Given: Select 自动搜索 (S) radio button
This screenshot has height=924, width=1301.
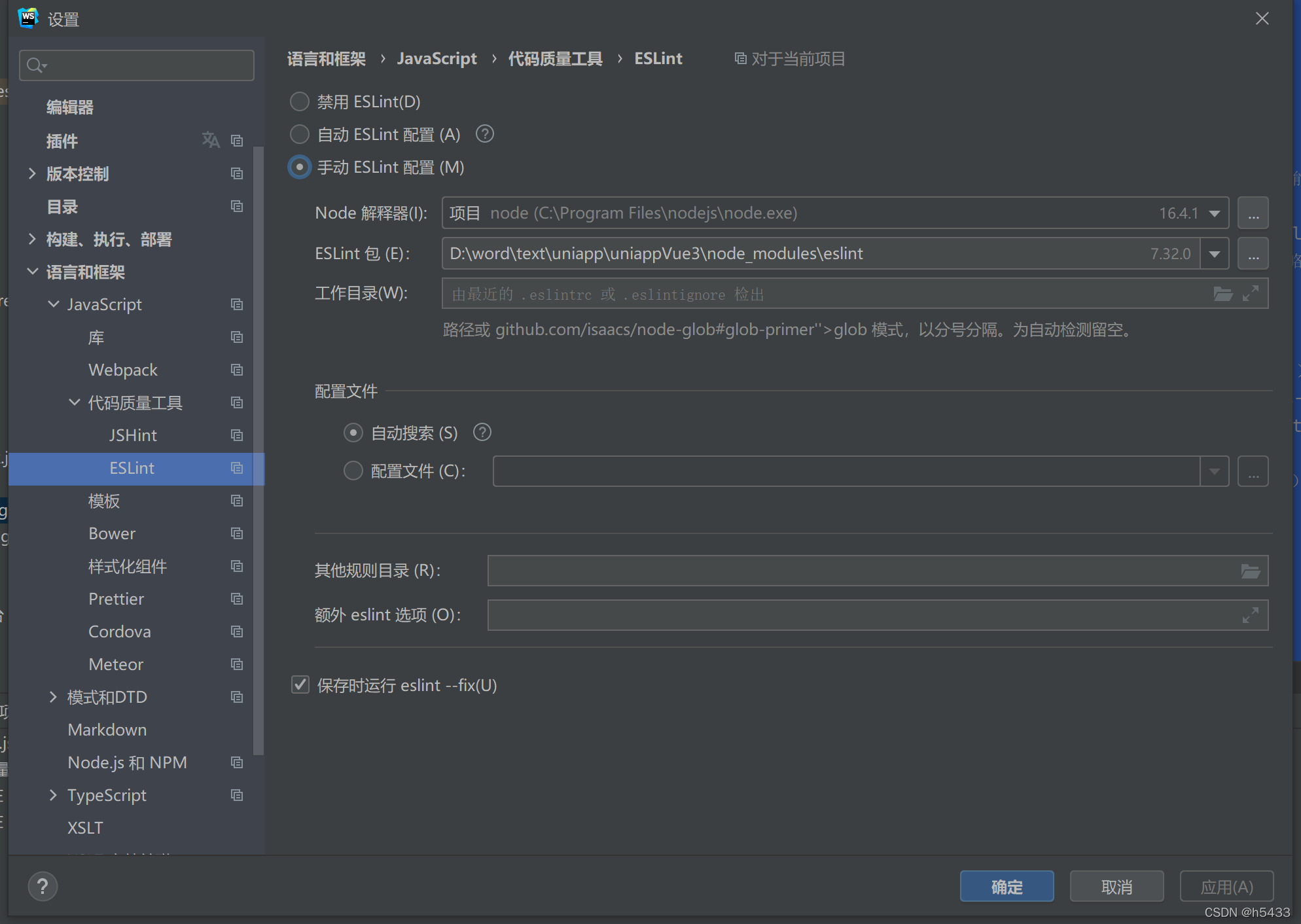Looking at the screenshot, I should (x=353, y=433).
